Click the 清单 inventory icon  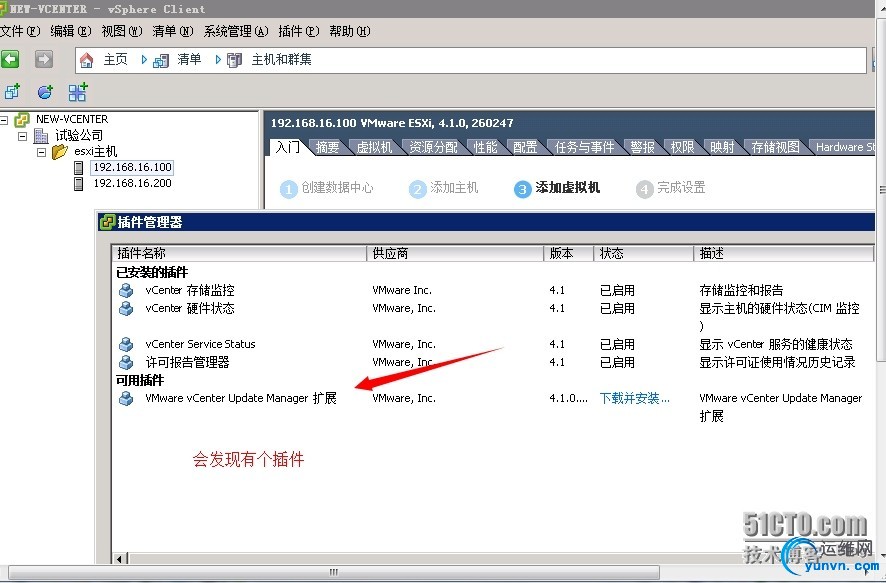[160, 60]
